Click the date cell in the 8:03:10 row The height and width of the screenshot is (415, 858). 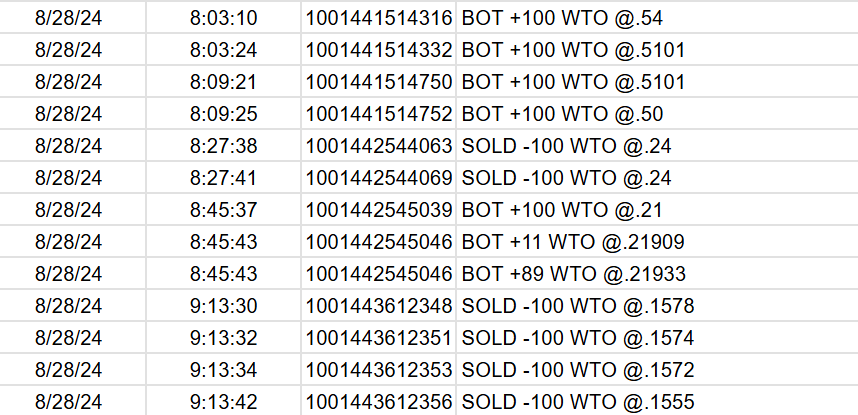(68, 18)
